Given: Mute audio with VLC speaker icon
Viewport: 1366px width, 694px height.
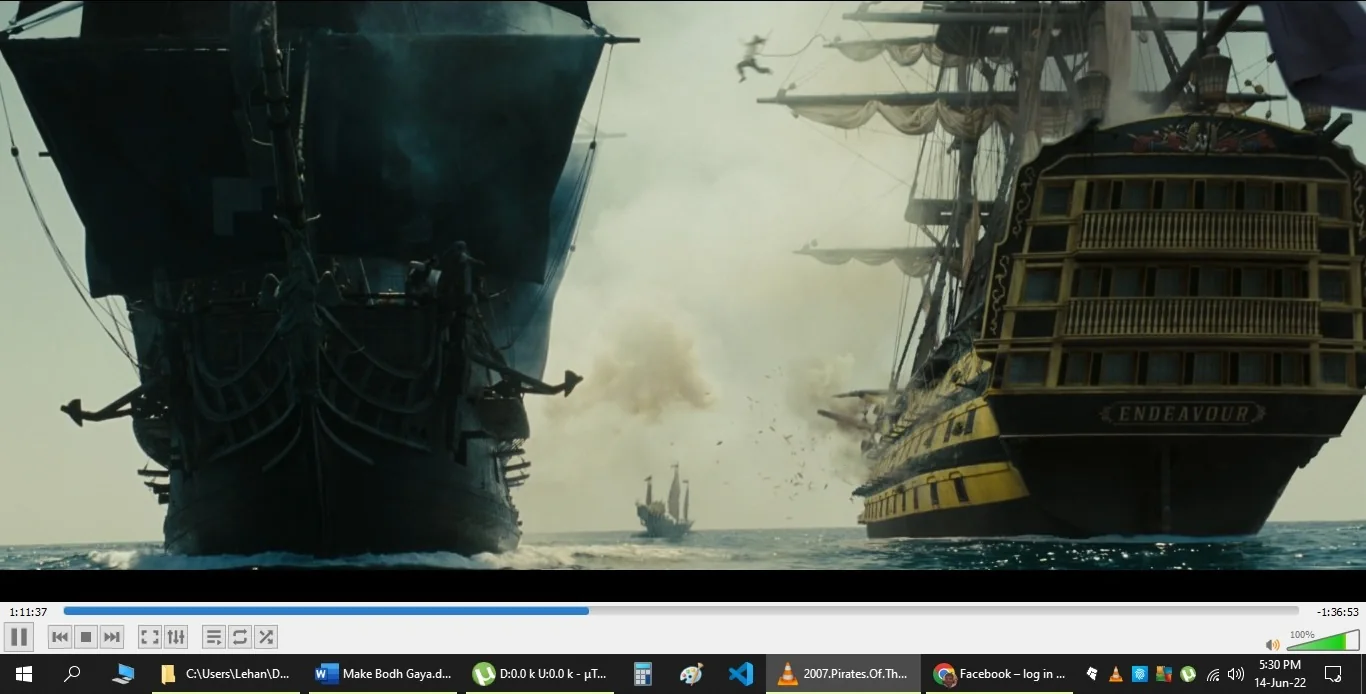Looking at the screenshot, I should coord(1272,645).
